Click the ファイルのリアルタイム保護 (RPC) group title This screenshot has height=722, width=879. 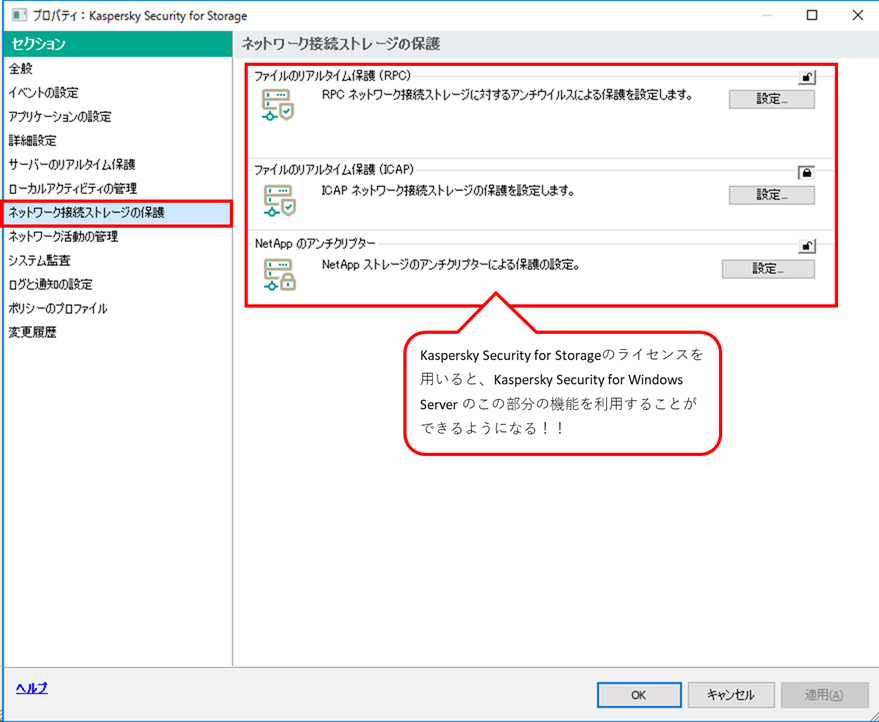(x=332, y=76)
